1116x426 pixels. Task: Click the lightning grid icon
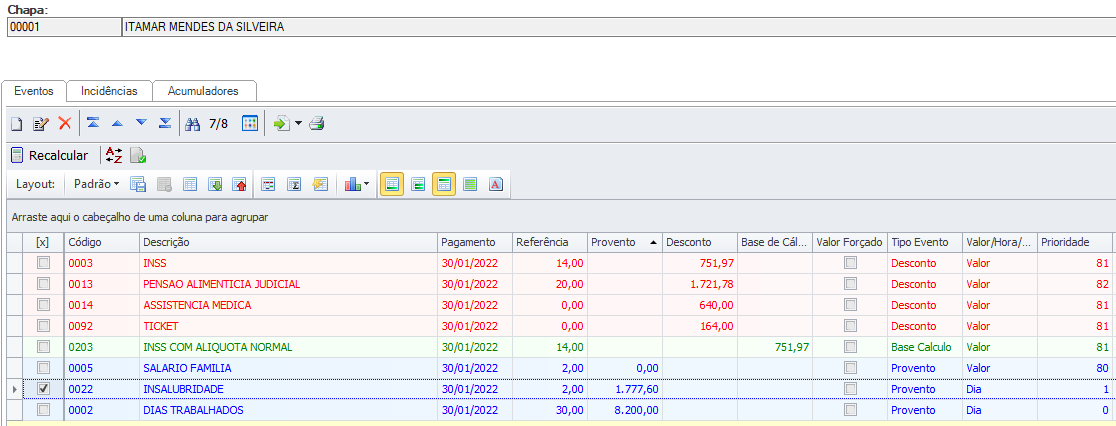[x=320, y=184]
